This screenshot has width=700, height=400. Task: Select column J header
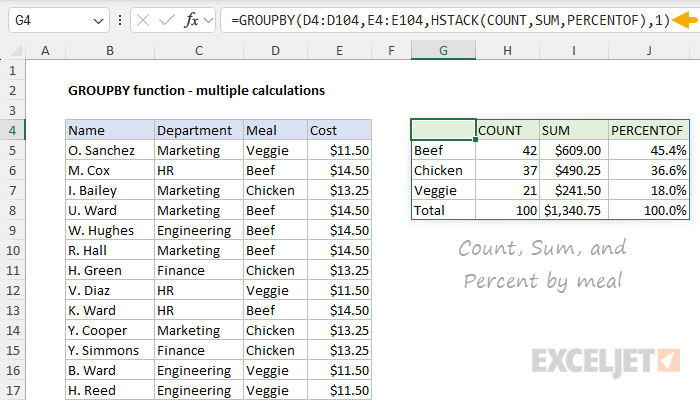click(x=649, y=51)
